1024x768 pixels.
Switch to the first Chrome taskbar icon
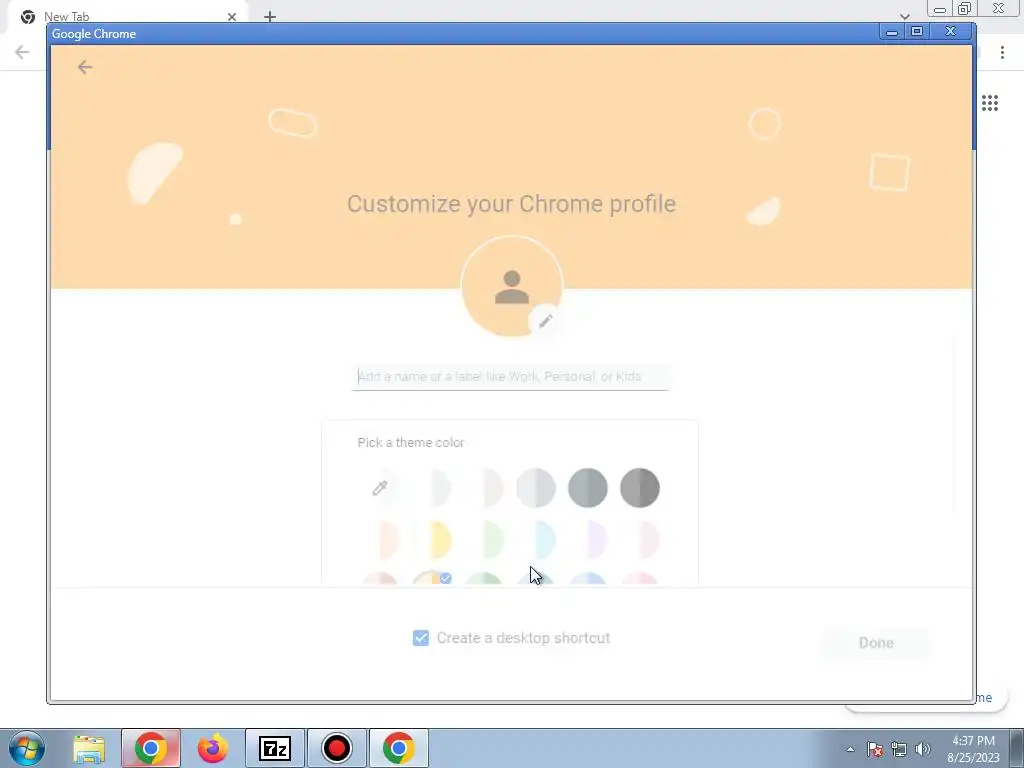(x=151, y=748)
